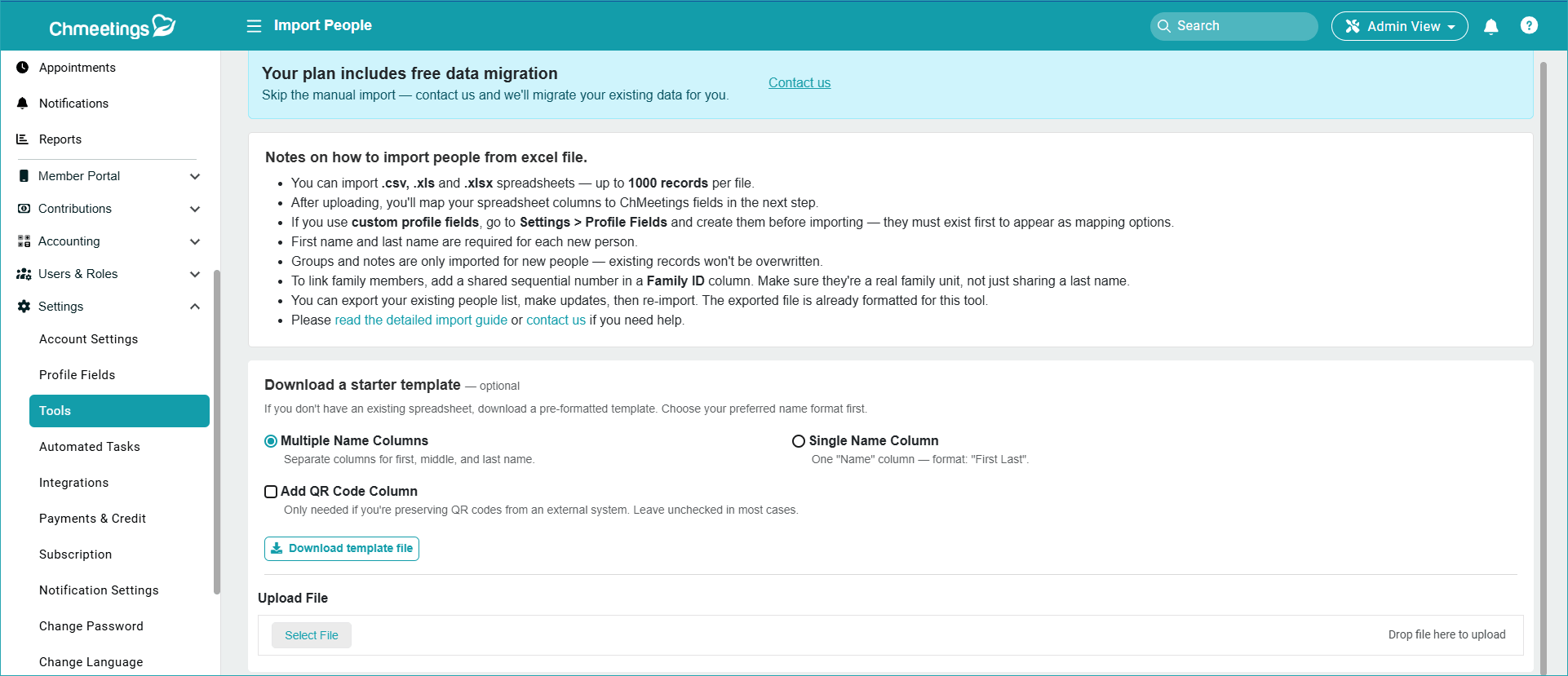
Task: Click the Appointments clock icon
Action: coord(23,68)
